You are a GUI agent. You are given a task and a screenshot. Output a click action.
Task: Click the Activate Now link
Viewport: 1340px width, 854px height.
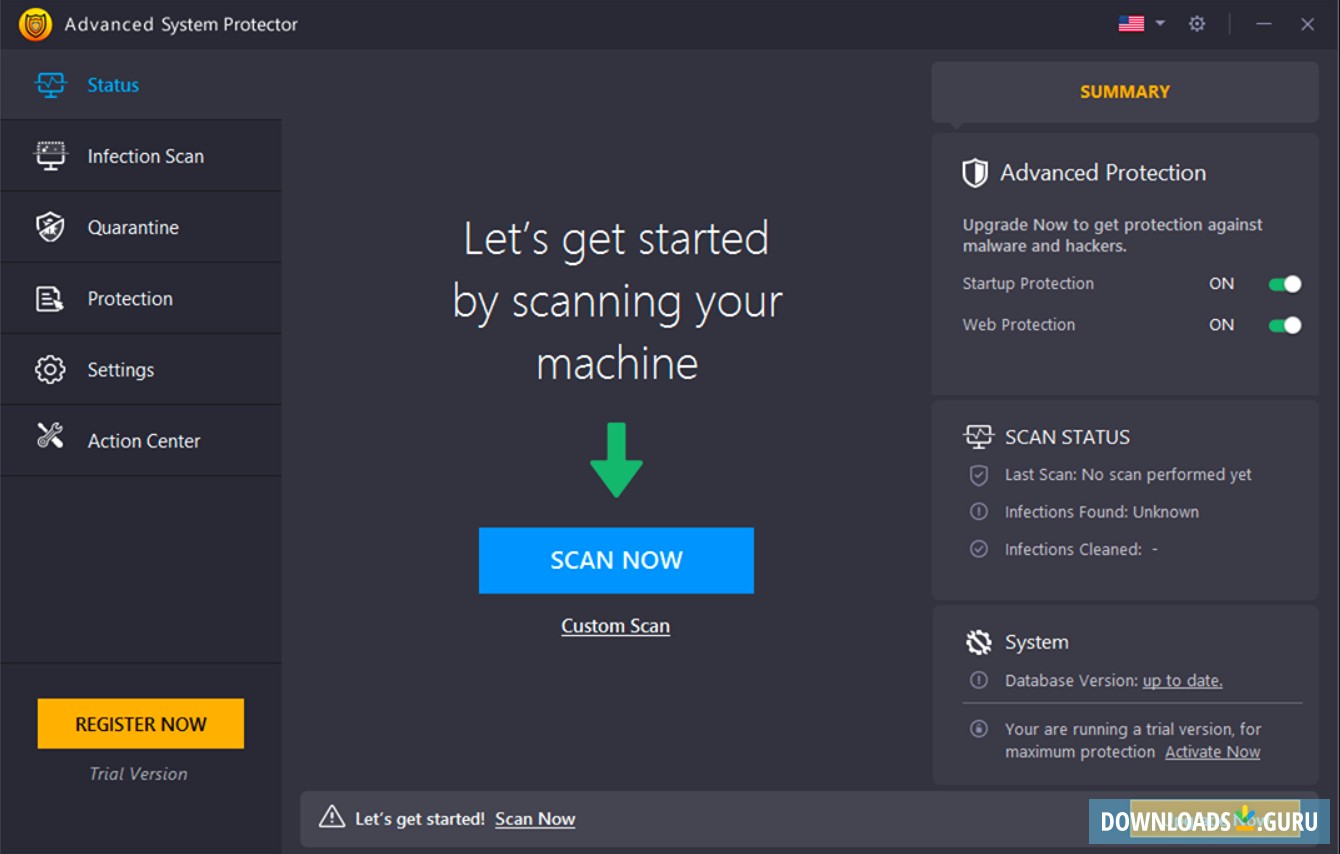pos(1212,752)
